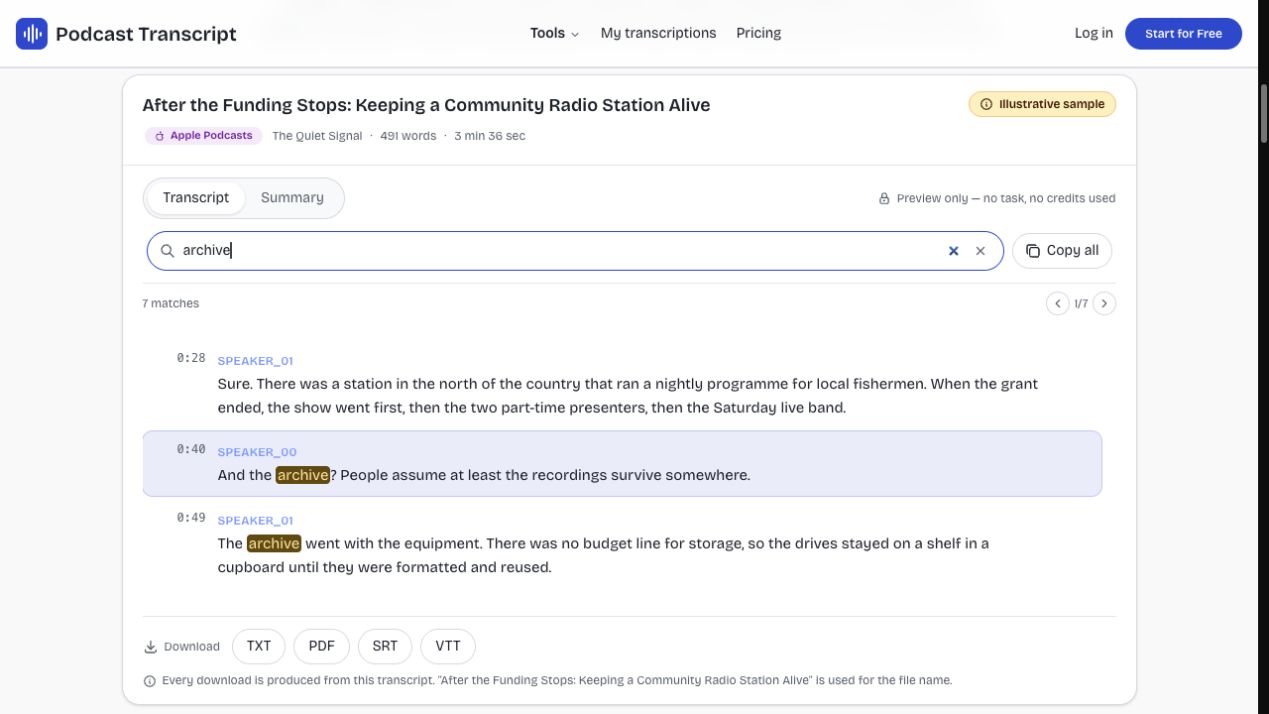Click the episode title heading
Image resolution: width=1269 pixels, height=714 pixels.
426,105
